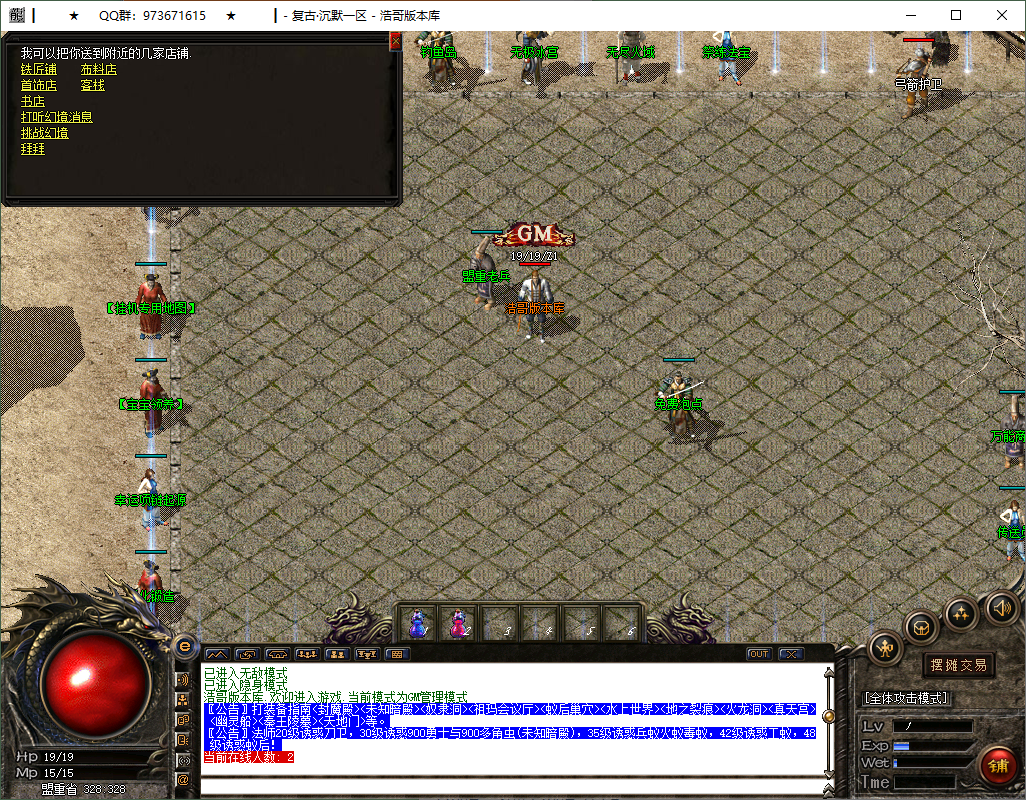This screenshot has height=800, width=1026.
Task: Use blue potion in belt slot 1
Action: pos(417,622)
